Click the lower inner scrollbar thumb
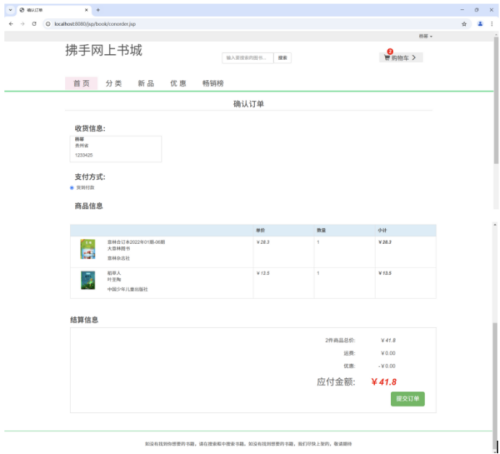This screenshot has height=454, width=500. 495,387
